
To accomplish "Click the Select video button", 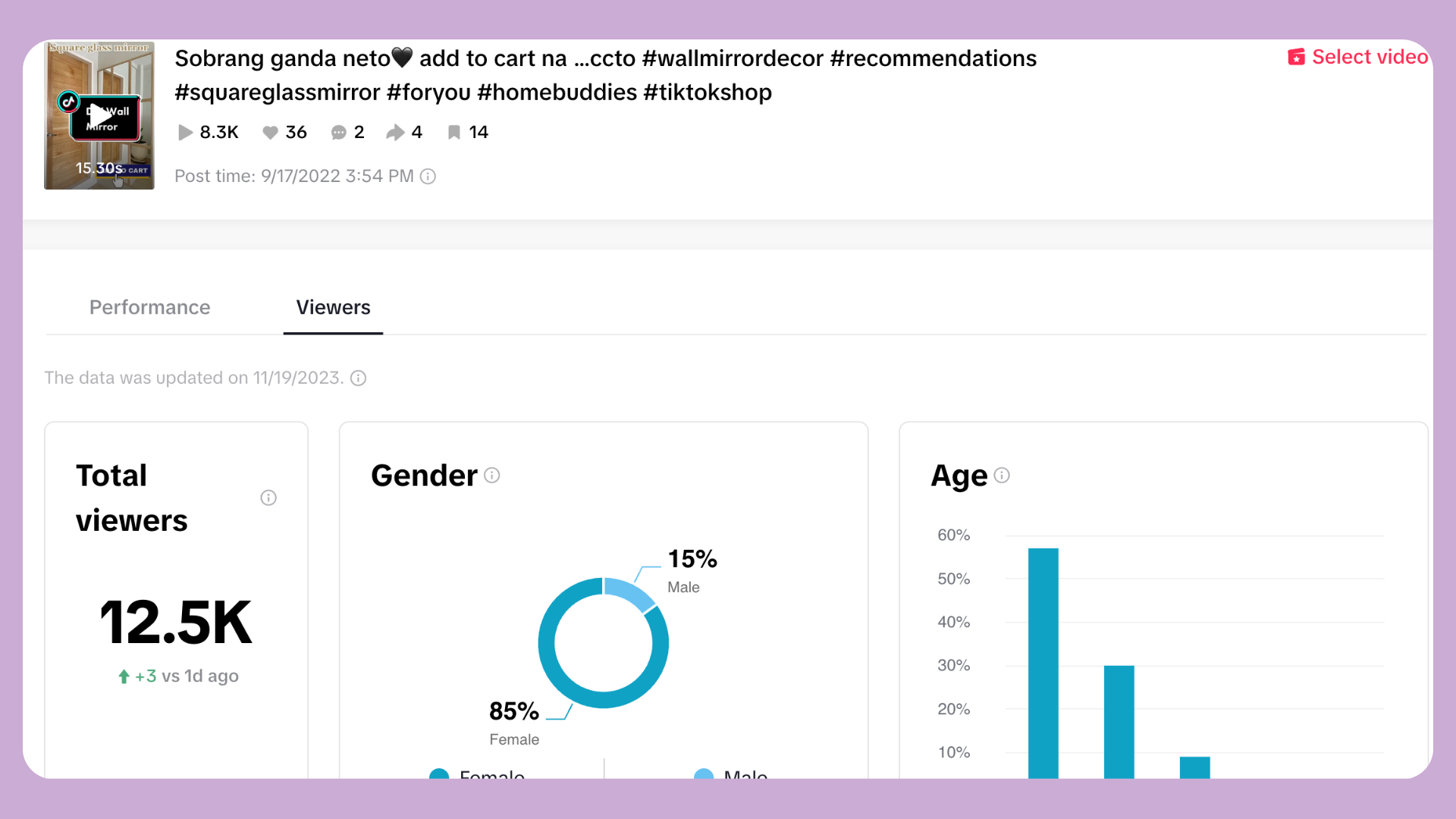I will (1369, 57).
